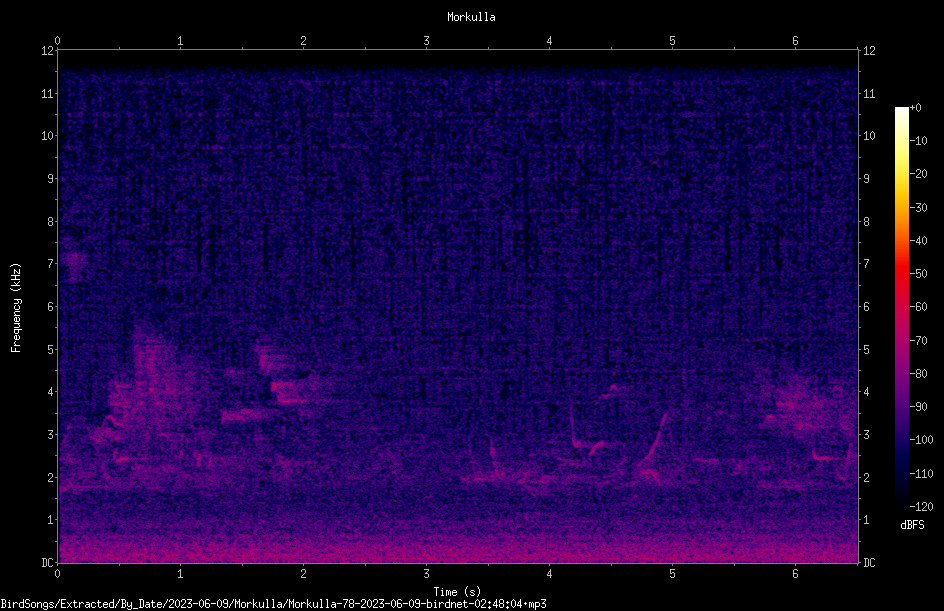944x611 pixels.
Task: Click the "12" tick on right frequency axis
Action: pyautogui.click(x=869, y=51)
